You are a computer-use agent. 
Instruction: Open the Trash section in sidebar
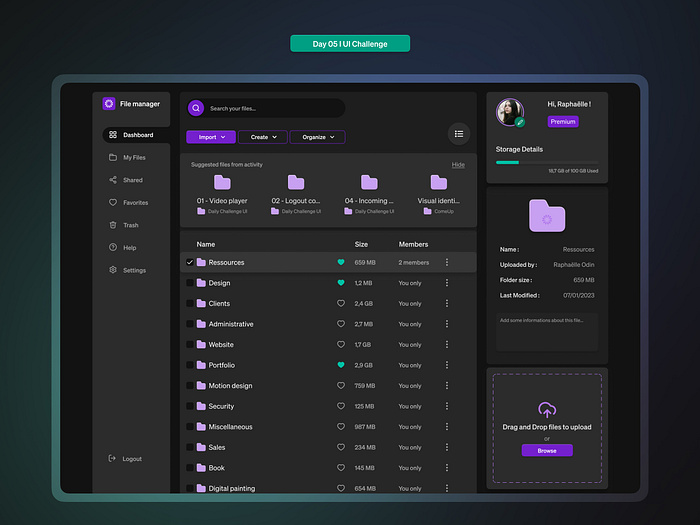(x=130, y=225)
